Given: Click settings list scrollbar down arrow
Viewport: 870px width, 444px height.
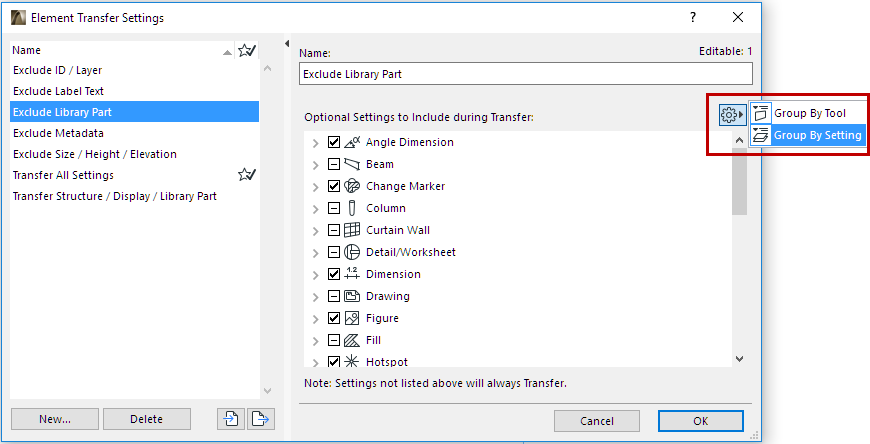Looking at the screenshot, I should (739, 359).
